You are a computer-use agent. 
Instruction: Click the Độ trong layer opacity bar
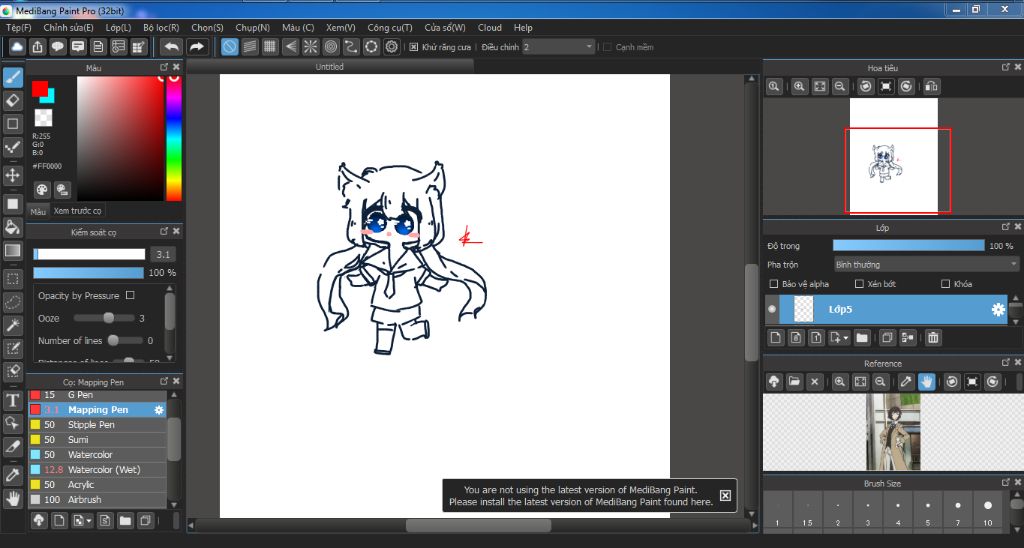click(x=908, y=246)
